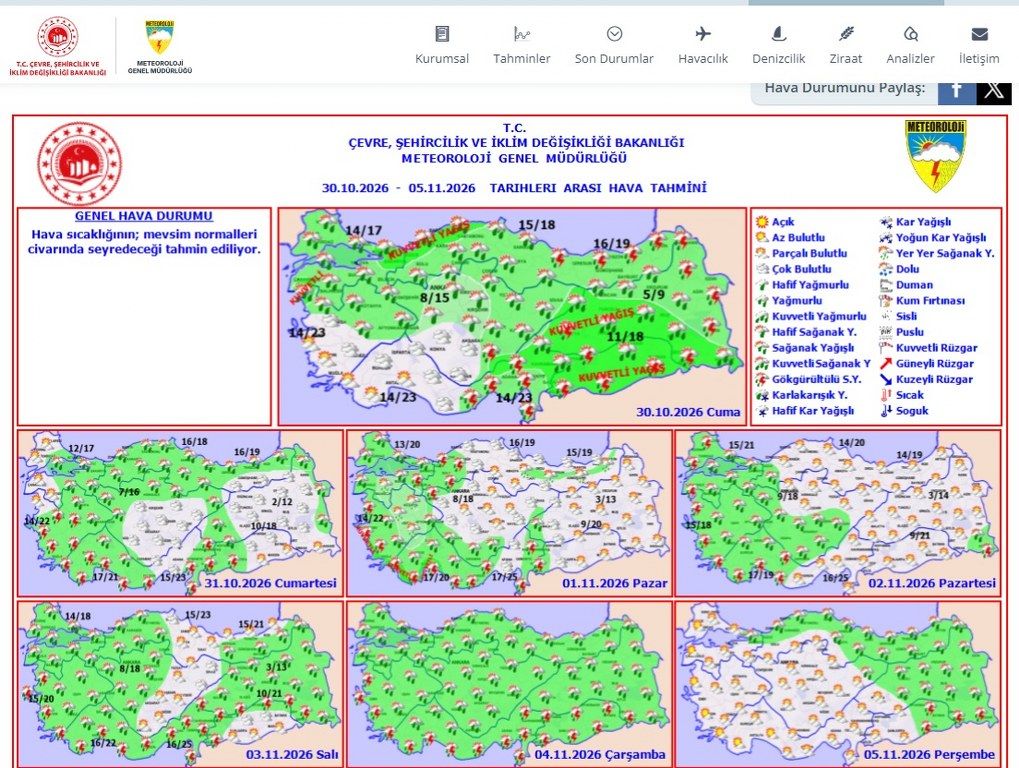The width and height of the screenshot is (1019, 768).
Task: Click the 5/9 temperature on Cuma map
Action: (654, 294)
